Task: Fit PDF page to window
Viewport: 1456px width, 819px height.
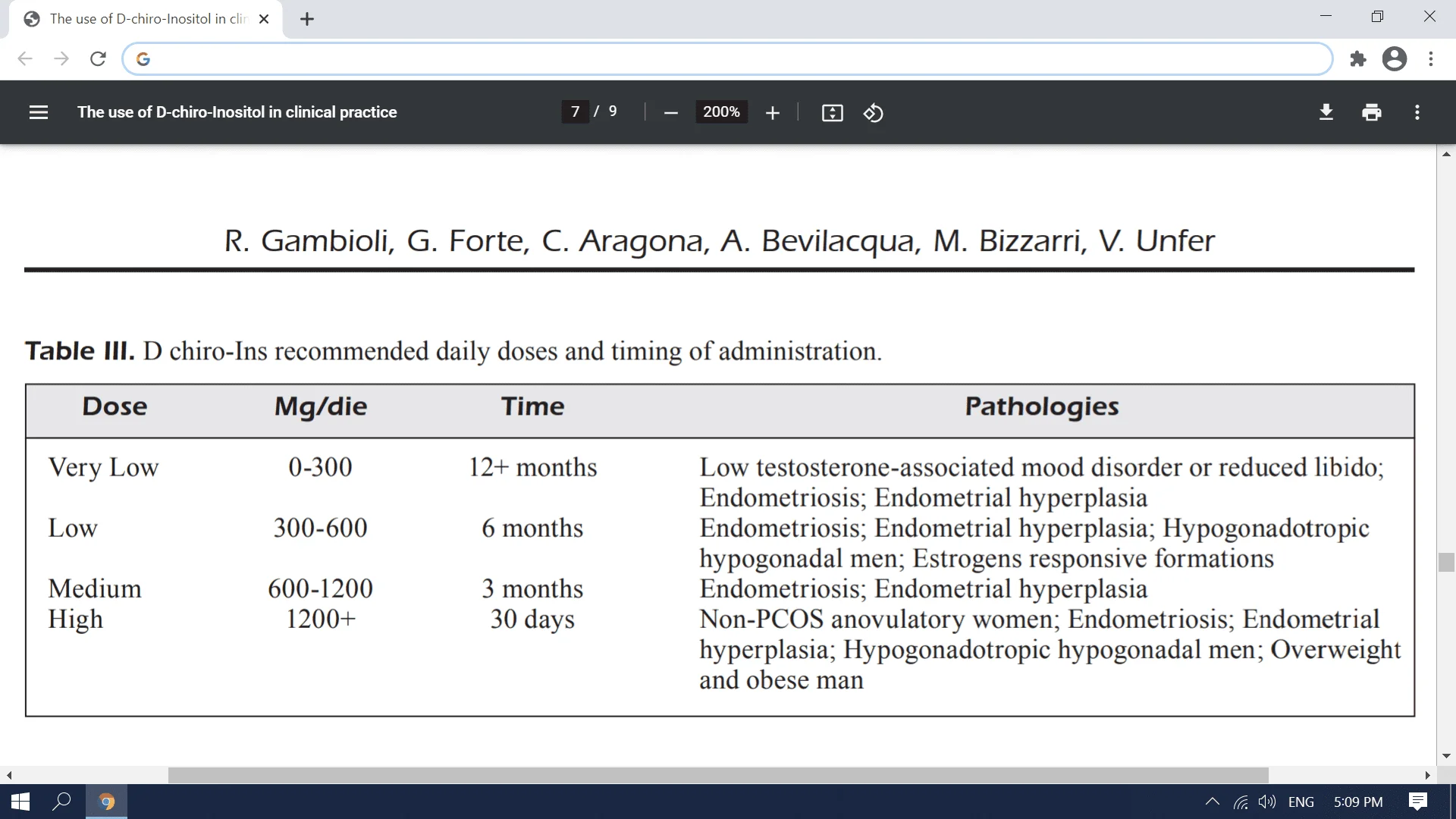Action: [832, 113]
